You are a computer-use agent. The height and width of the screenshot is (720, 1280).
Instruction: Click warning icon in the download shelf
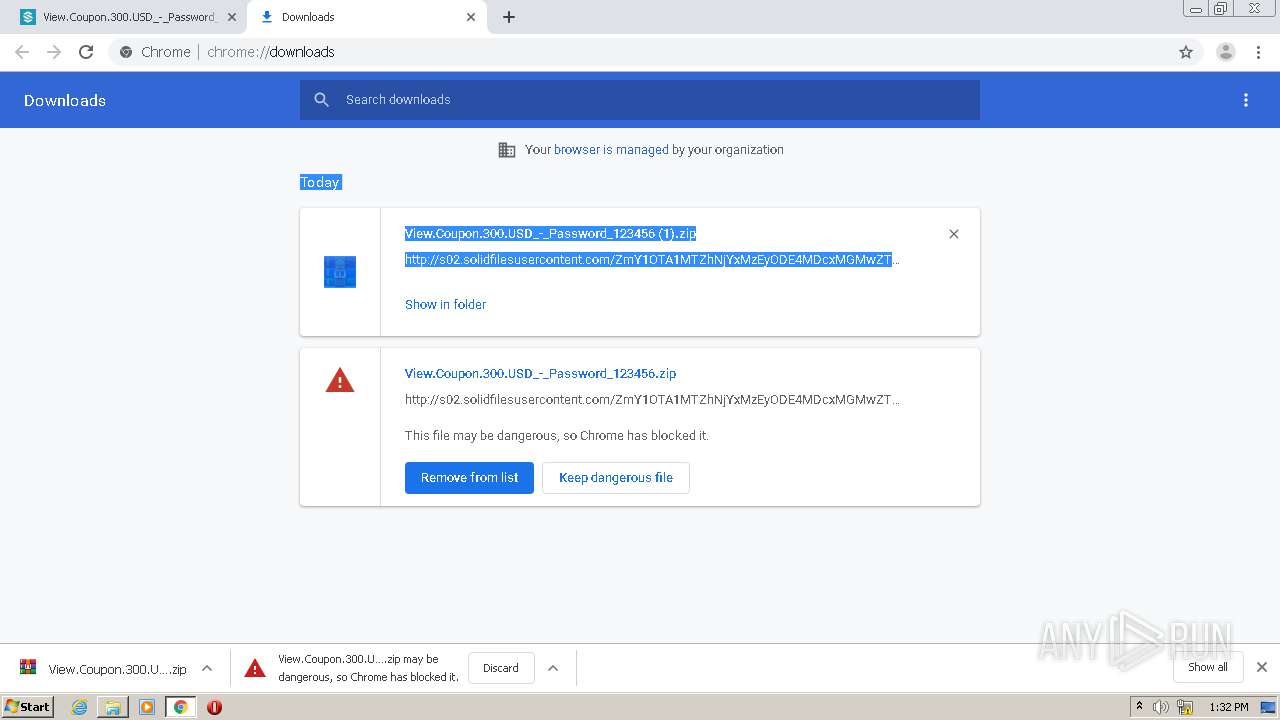[x=255, y=668]
